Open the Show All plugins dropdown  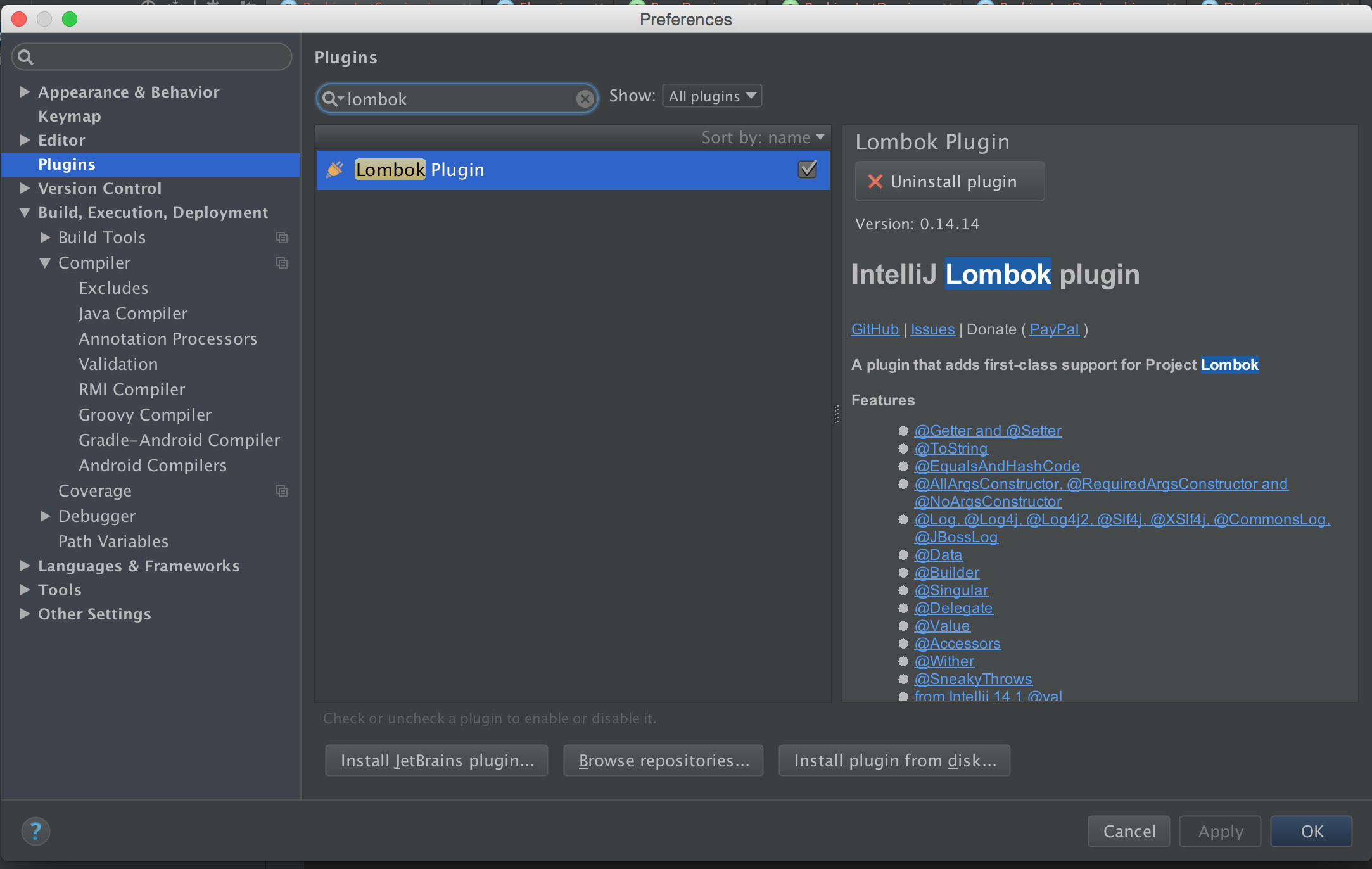712,96
